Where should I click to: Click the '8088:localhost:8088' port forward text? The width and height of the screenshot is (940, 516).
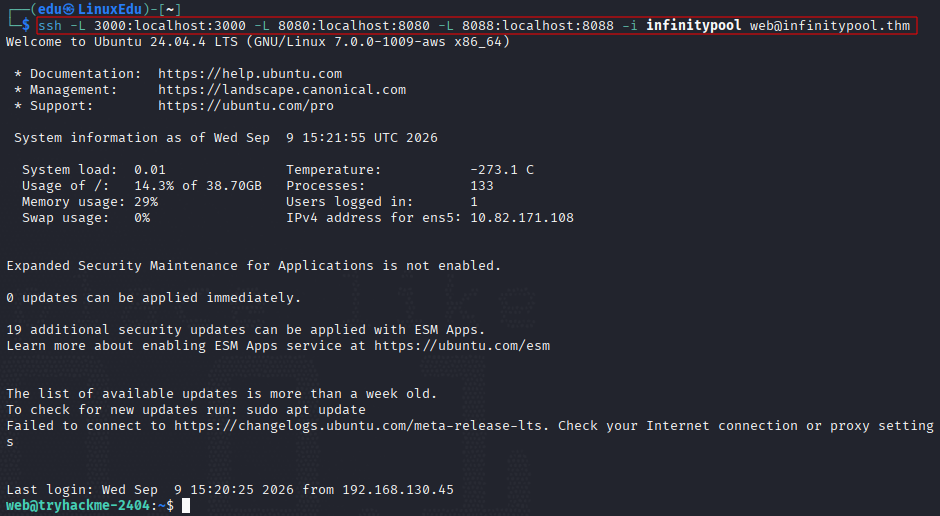tap(538, 26)
